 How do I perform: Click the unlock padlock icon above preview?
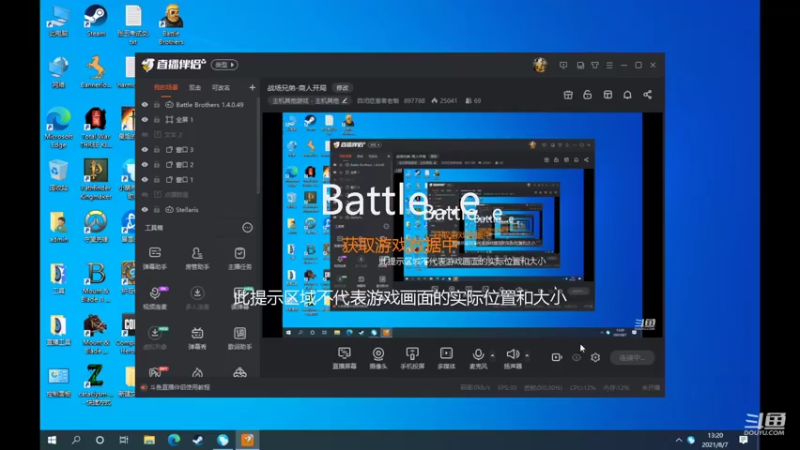click(x=588, y=95)
